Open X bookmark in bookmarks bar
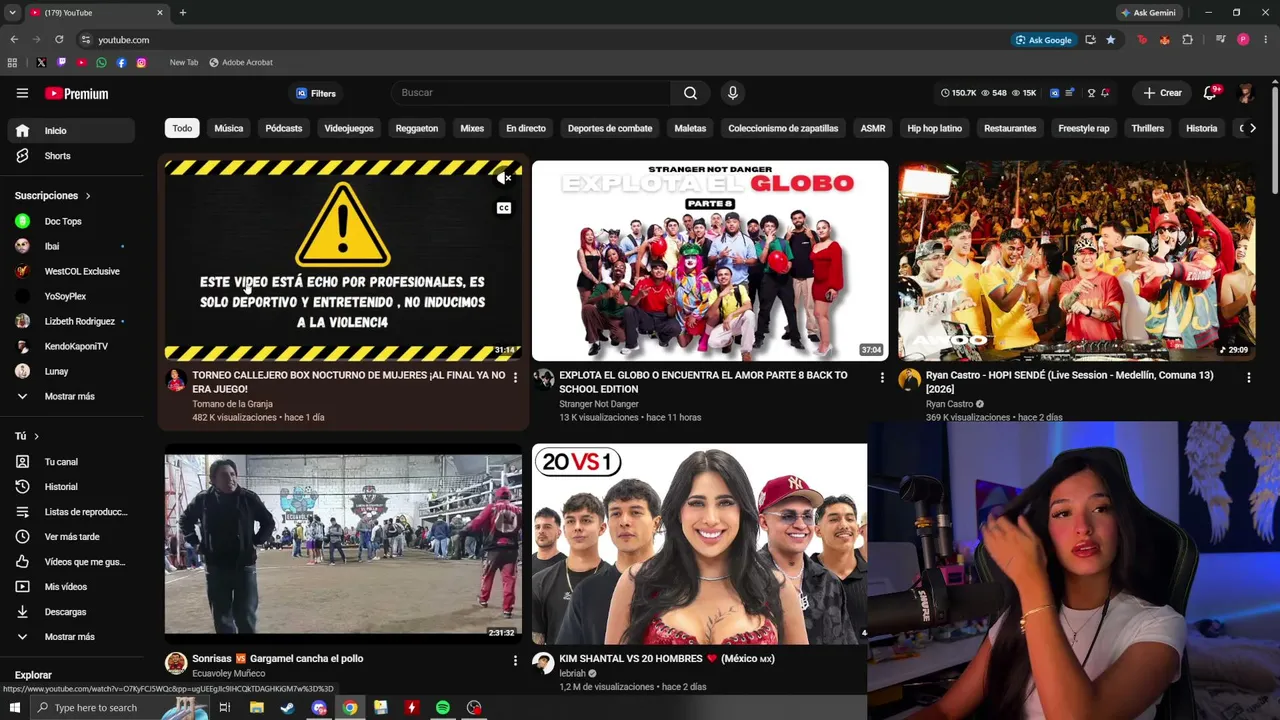 [x=41, y=62]
